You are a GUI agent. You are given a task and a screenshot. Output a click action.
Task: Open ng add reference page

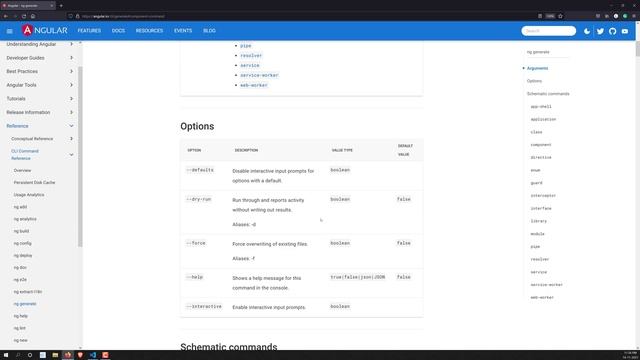click(x=20, y=207)
